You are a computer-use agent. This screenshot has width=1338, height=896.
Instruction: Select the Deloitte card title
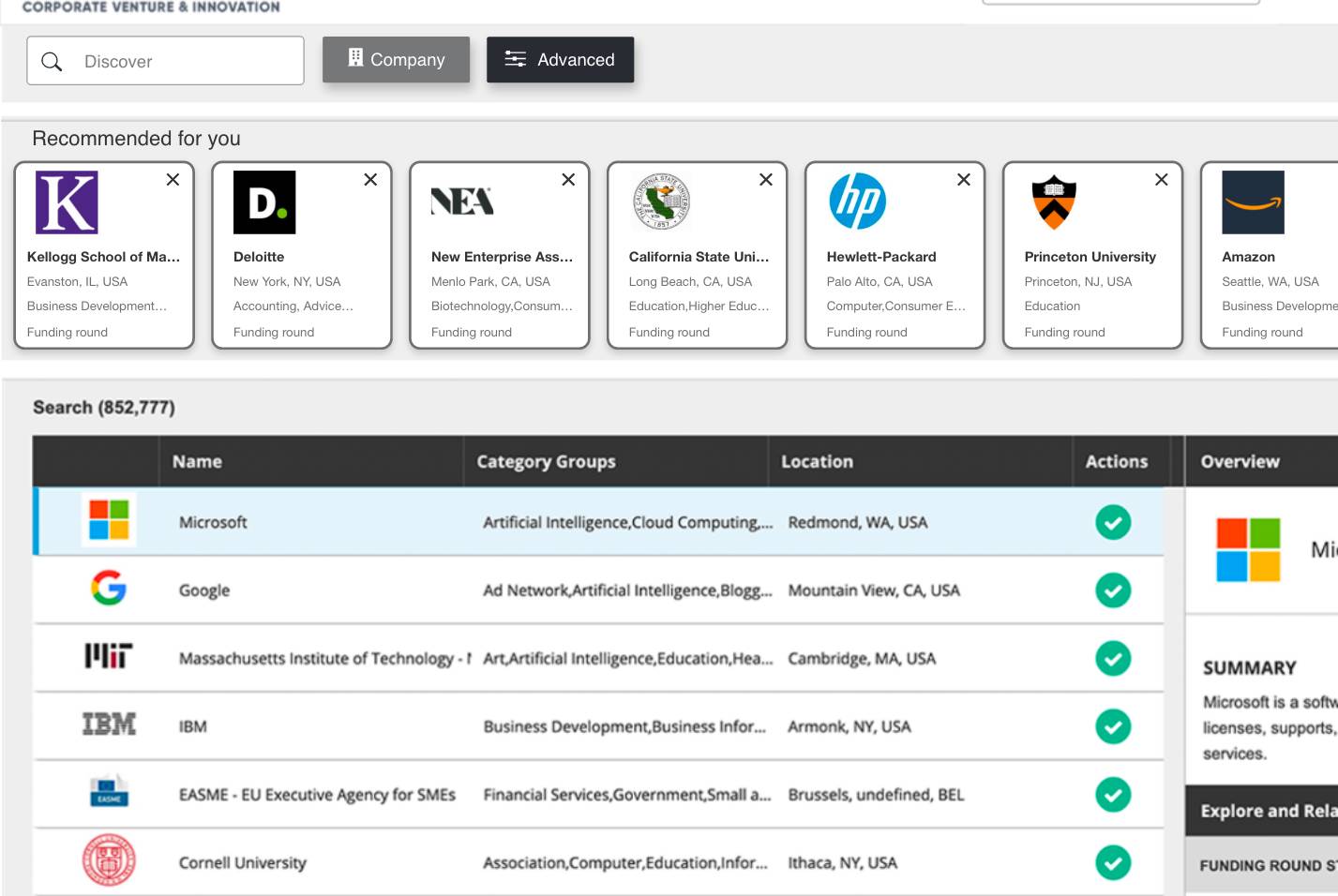tap(259, 257)
